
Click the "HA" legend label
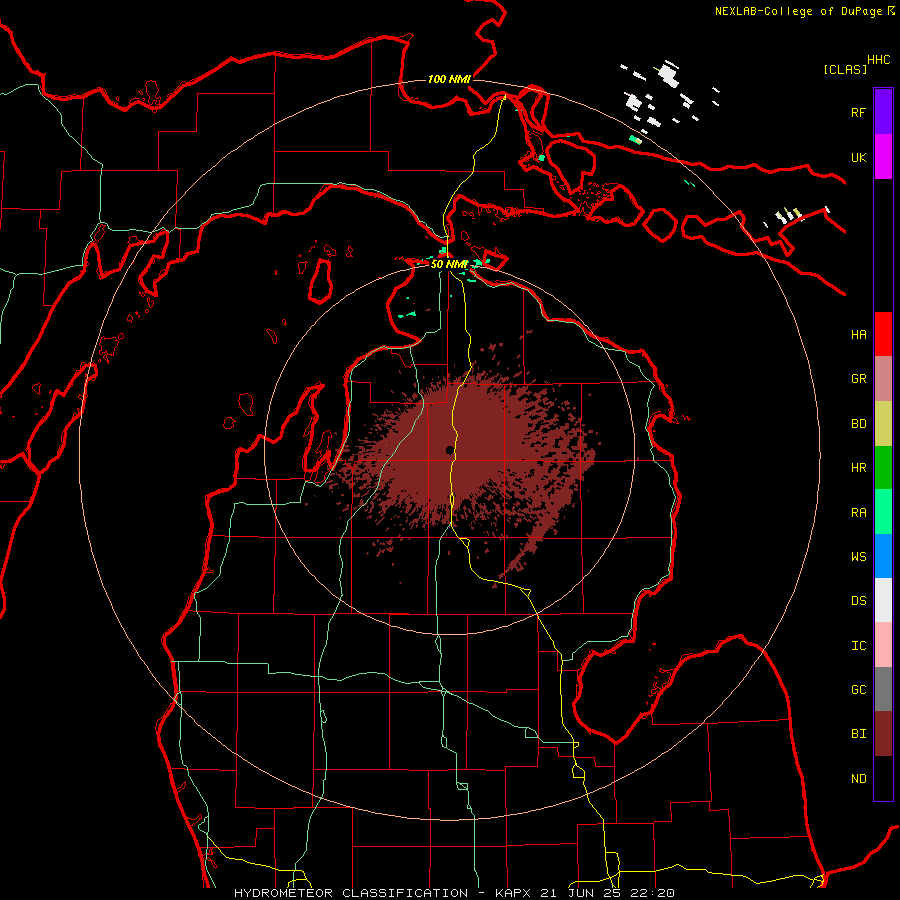[x=858, y=335]
